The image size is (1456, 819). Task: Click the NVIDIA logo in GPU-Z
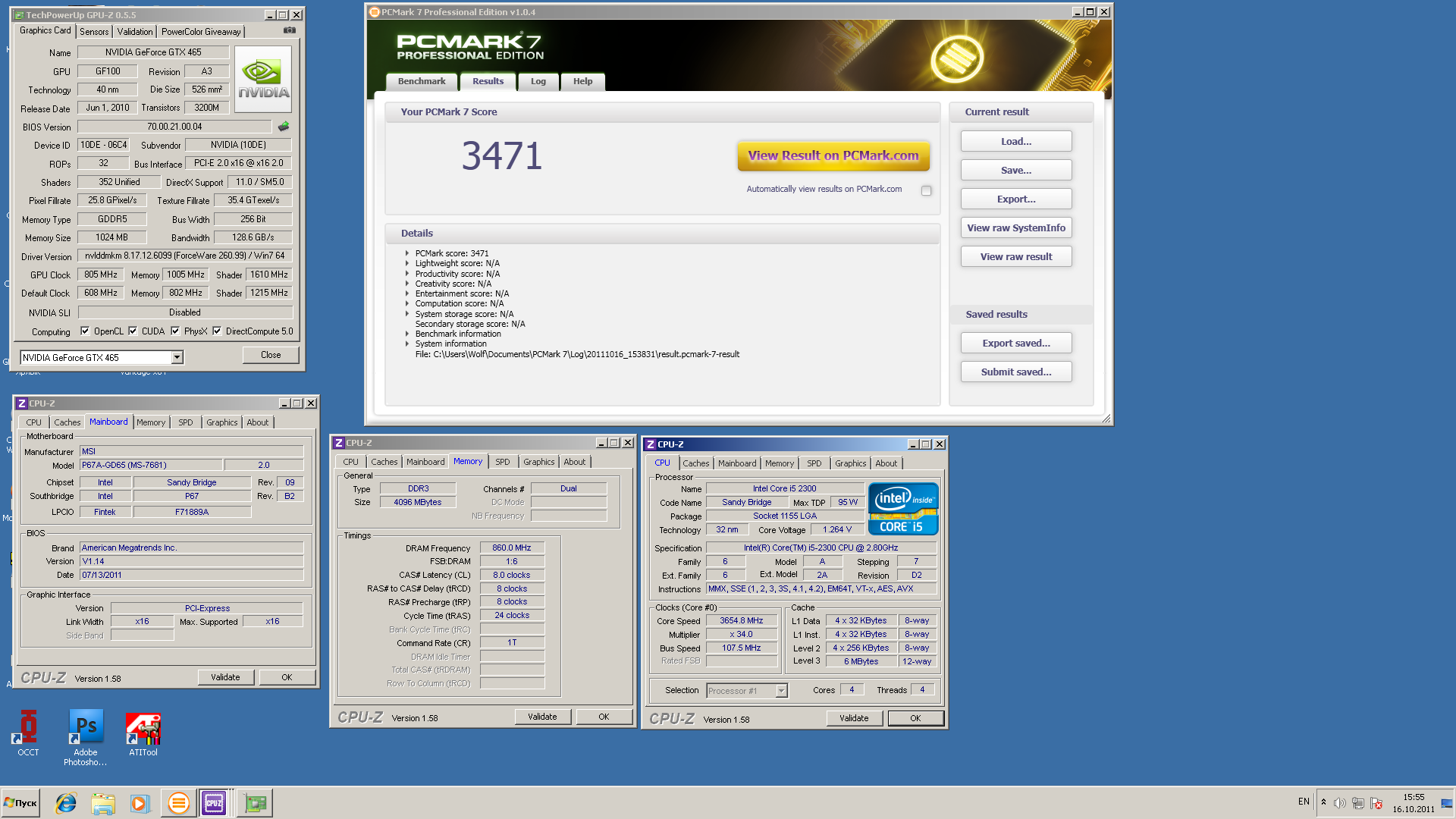tap(263, 80)
